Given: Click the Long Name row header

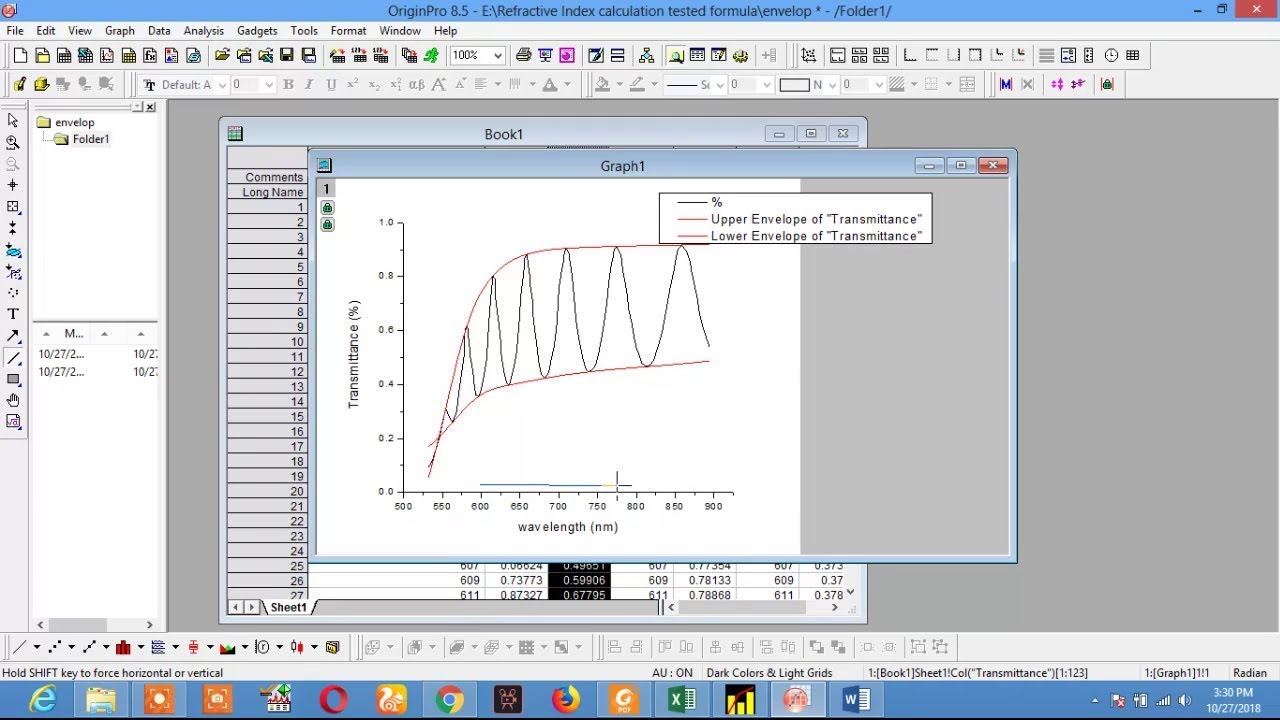Looking at the screenshot, I should coord(267,192).
